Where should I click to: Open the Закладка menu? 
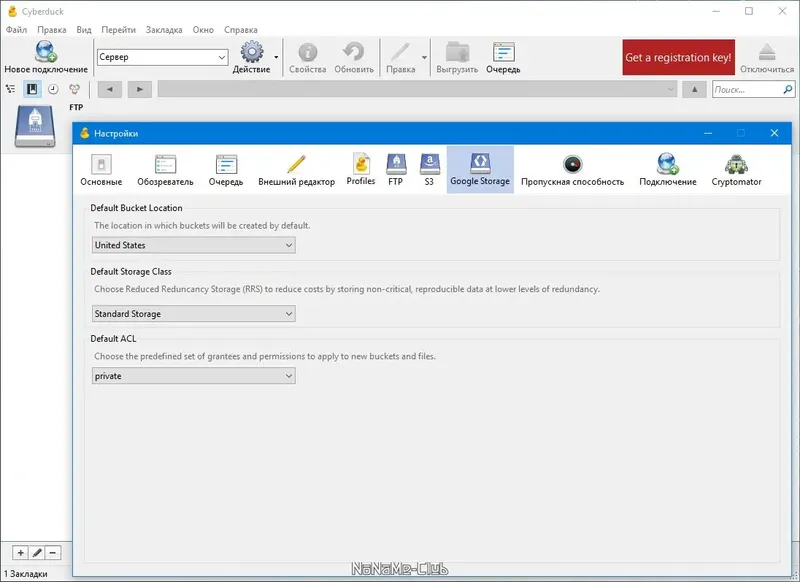[164, 30]
